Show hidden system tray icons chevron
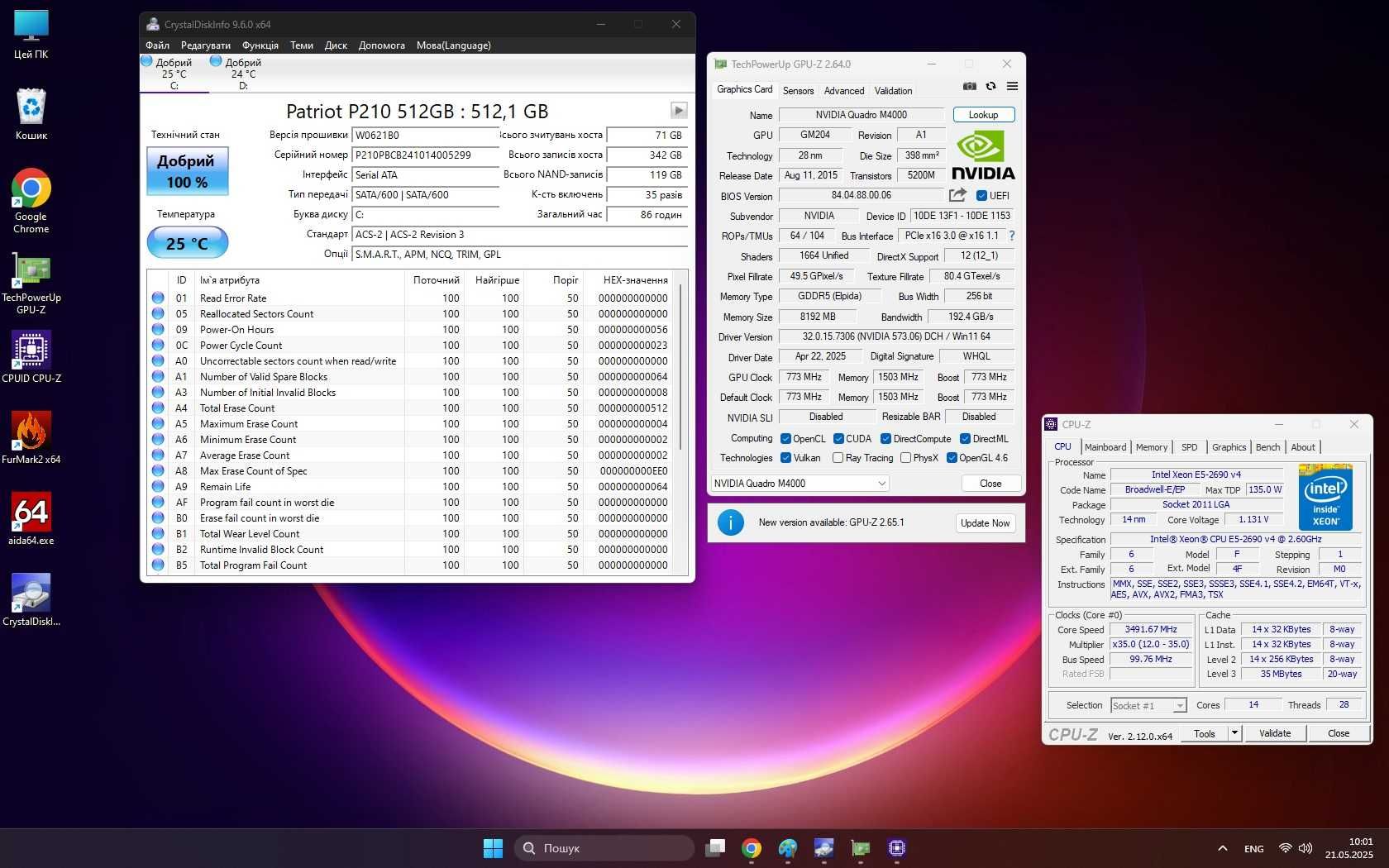Viewport: 1389px width, 868px height. [1222, 848]
